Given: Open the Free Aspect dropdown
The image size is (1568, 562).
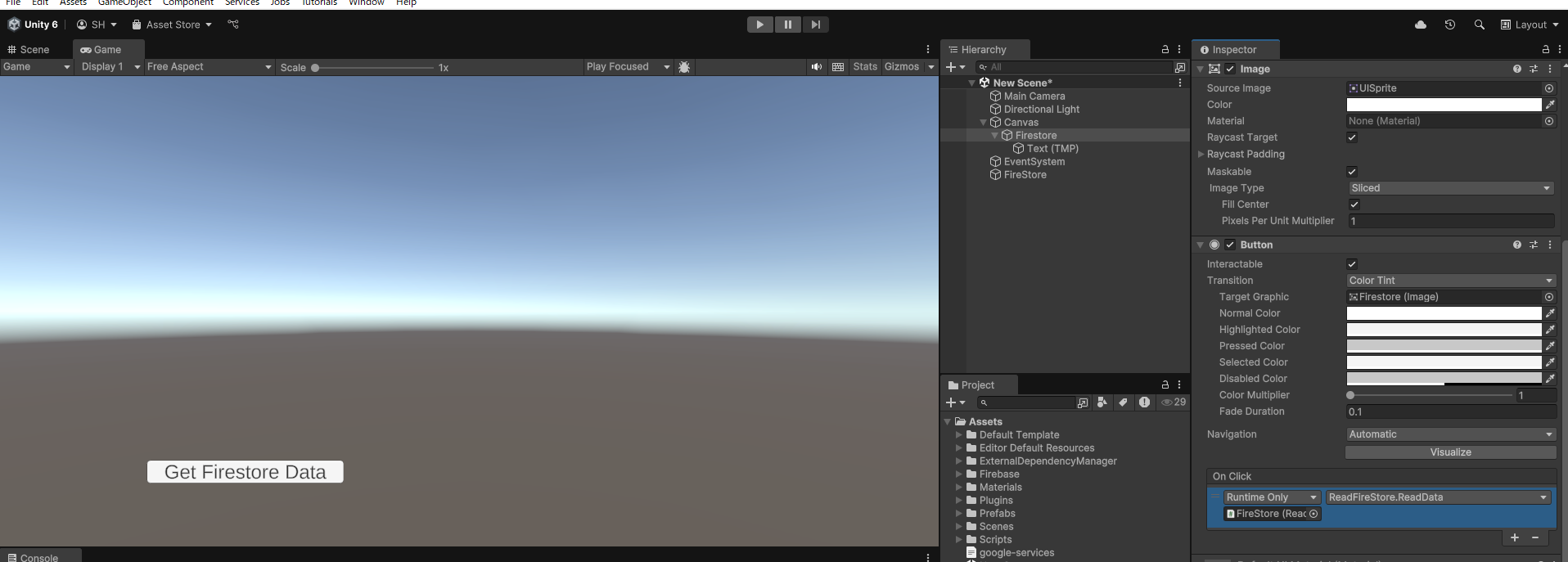Looking at the screenshot, I should 209,67.
